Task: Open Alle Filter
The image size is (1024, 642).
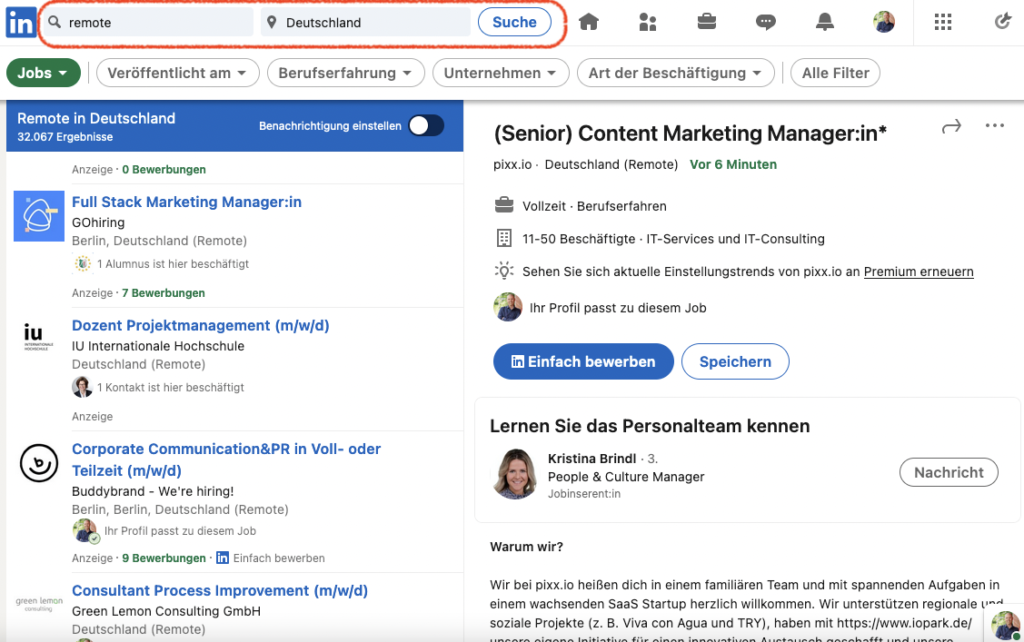Action: (835, 72)
